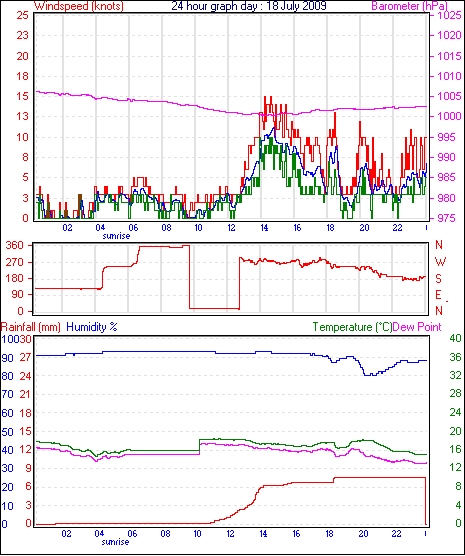Click the sunrise marker under the wind graph
Screen dimensions: 465x556
(x=116, y=235)
